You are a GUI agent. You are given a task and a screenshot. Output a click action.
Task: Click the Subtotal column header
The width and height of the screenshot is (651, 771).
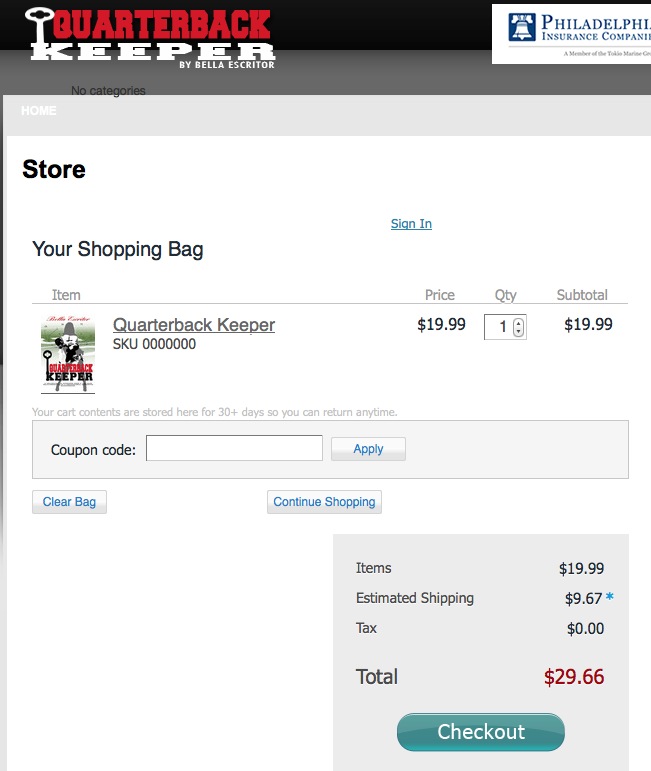click(x=582, y=295)
